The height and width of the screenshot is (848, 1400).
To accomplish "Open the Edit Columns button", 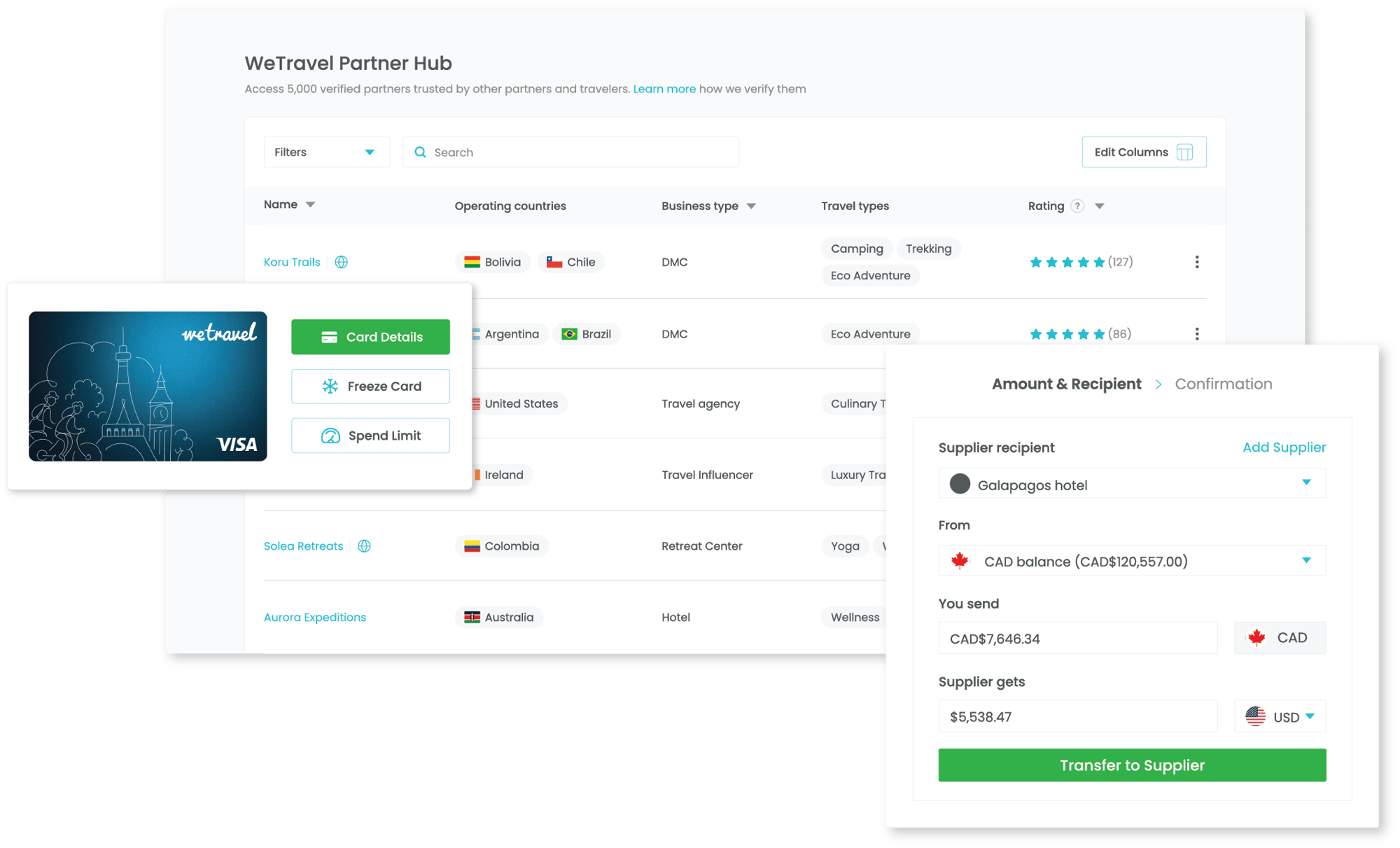I will pos(1144,152).
